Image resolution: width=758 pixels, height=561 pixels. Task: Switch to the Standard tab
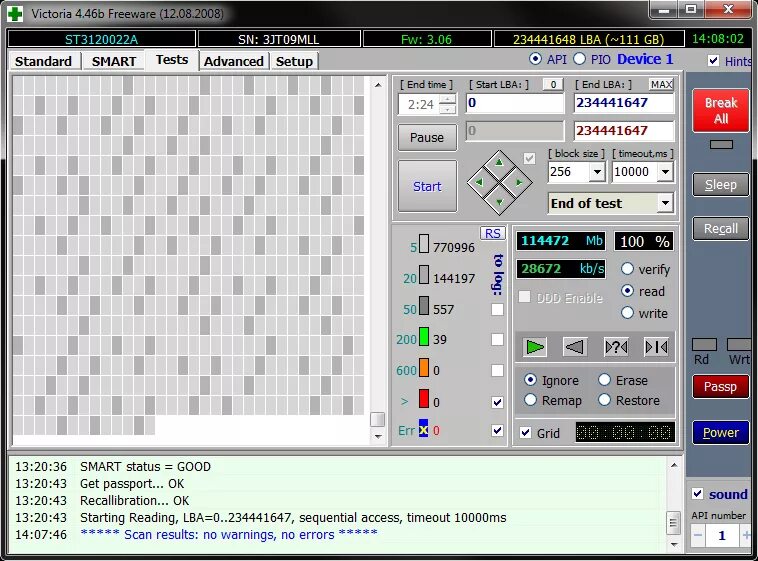[x=43, y=61]
